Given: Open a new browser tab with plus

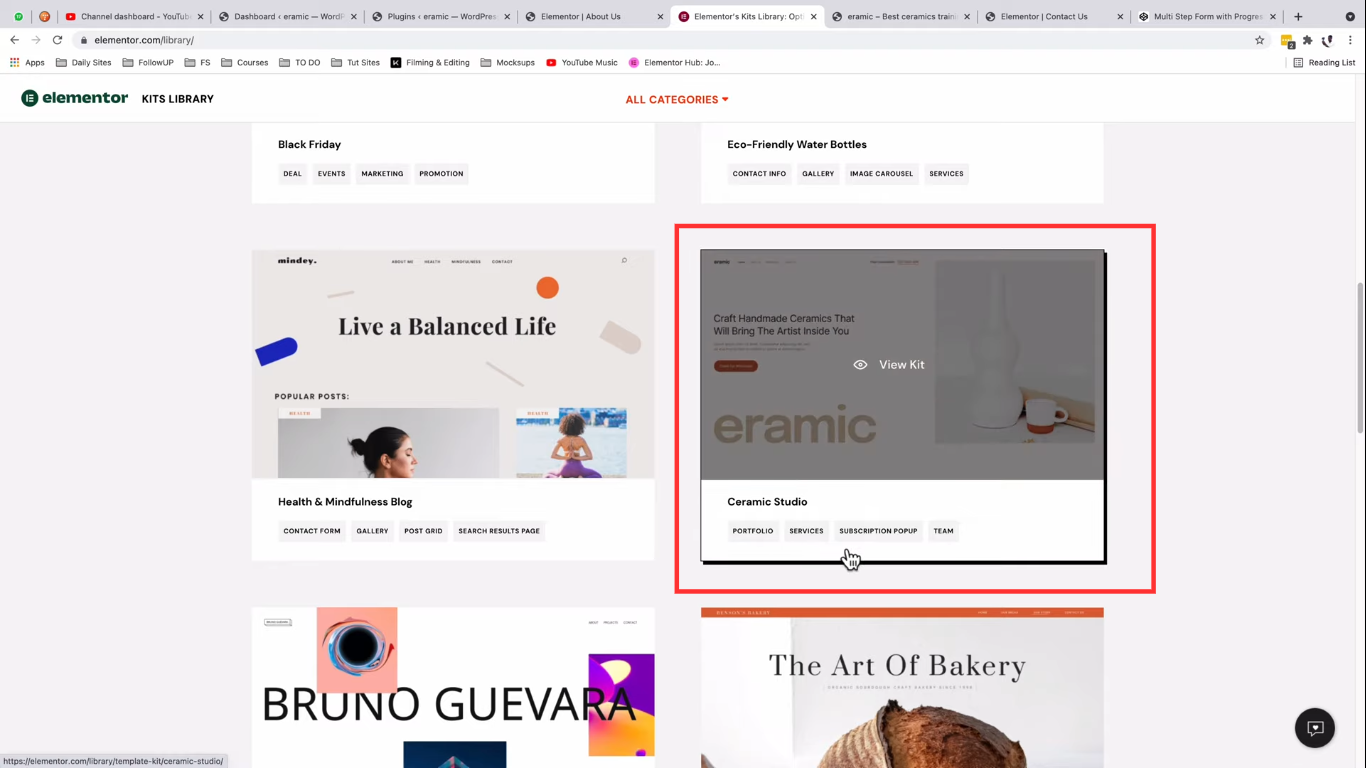Looking at the screenshot, I should click(x=1298, y=16).
